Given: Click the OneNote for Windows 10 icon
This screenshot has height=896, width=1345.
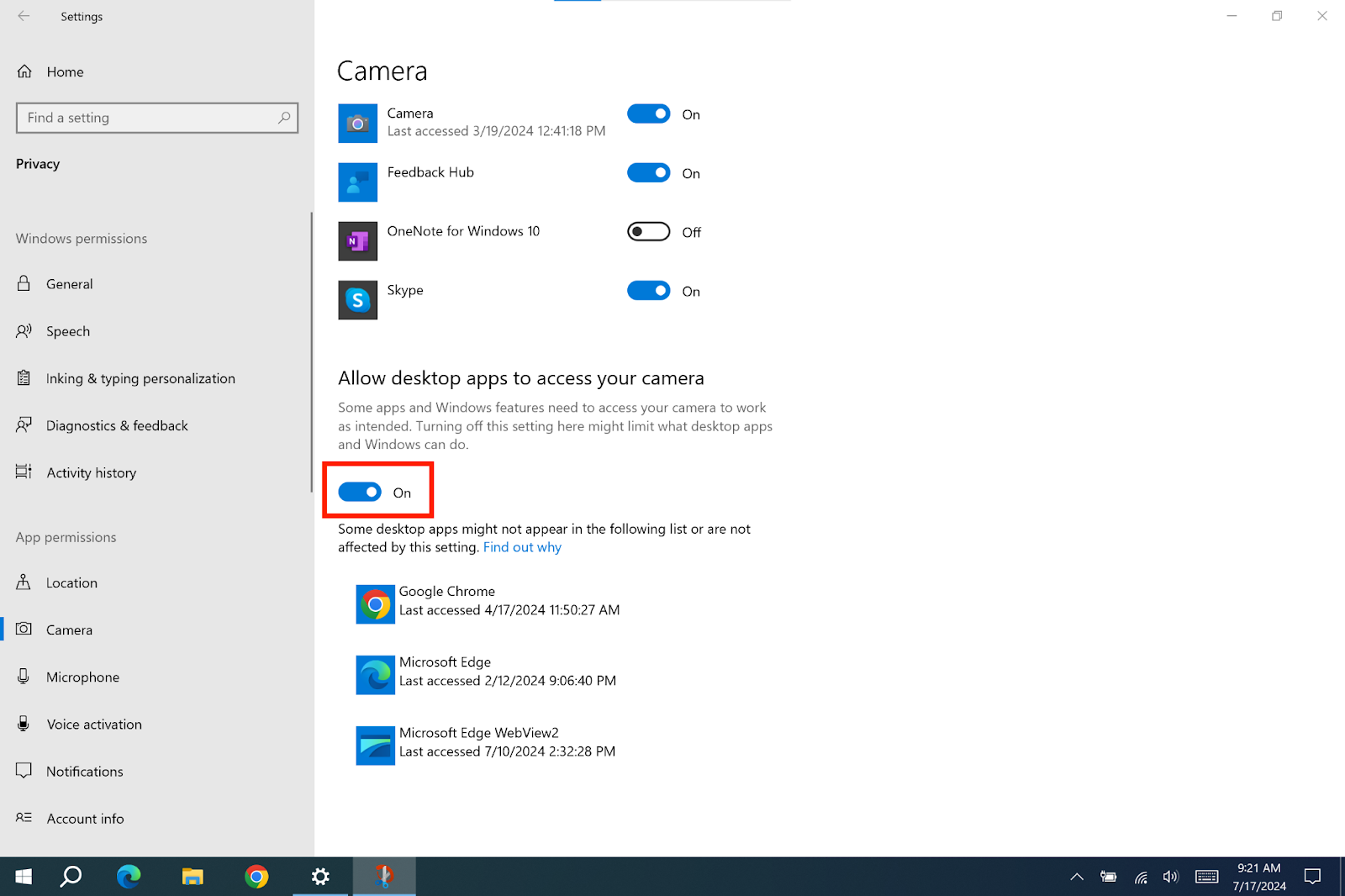Looking at the screenshot, I should [x=358, y=241].
